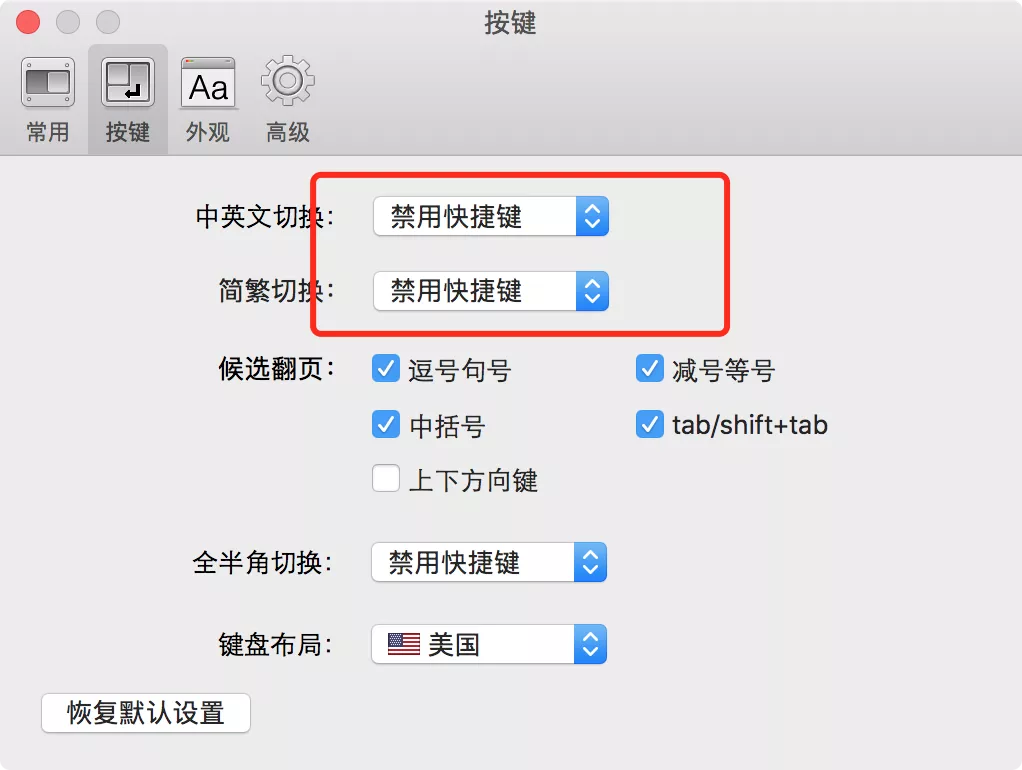
Task: Toggle the tab/shift+tab checkbox
Action: point(650,424)
